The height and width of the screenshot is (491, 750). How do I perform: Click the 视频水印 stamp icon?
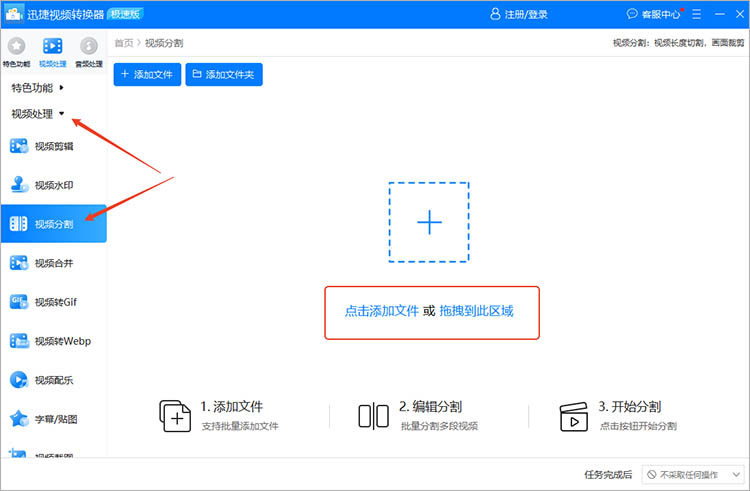pyautogui.click(x=19, y=185)
